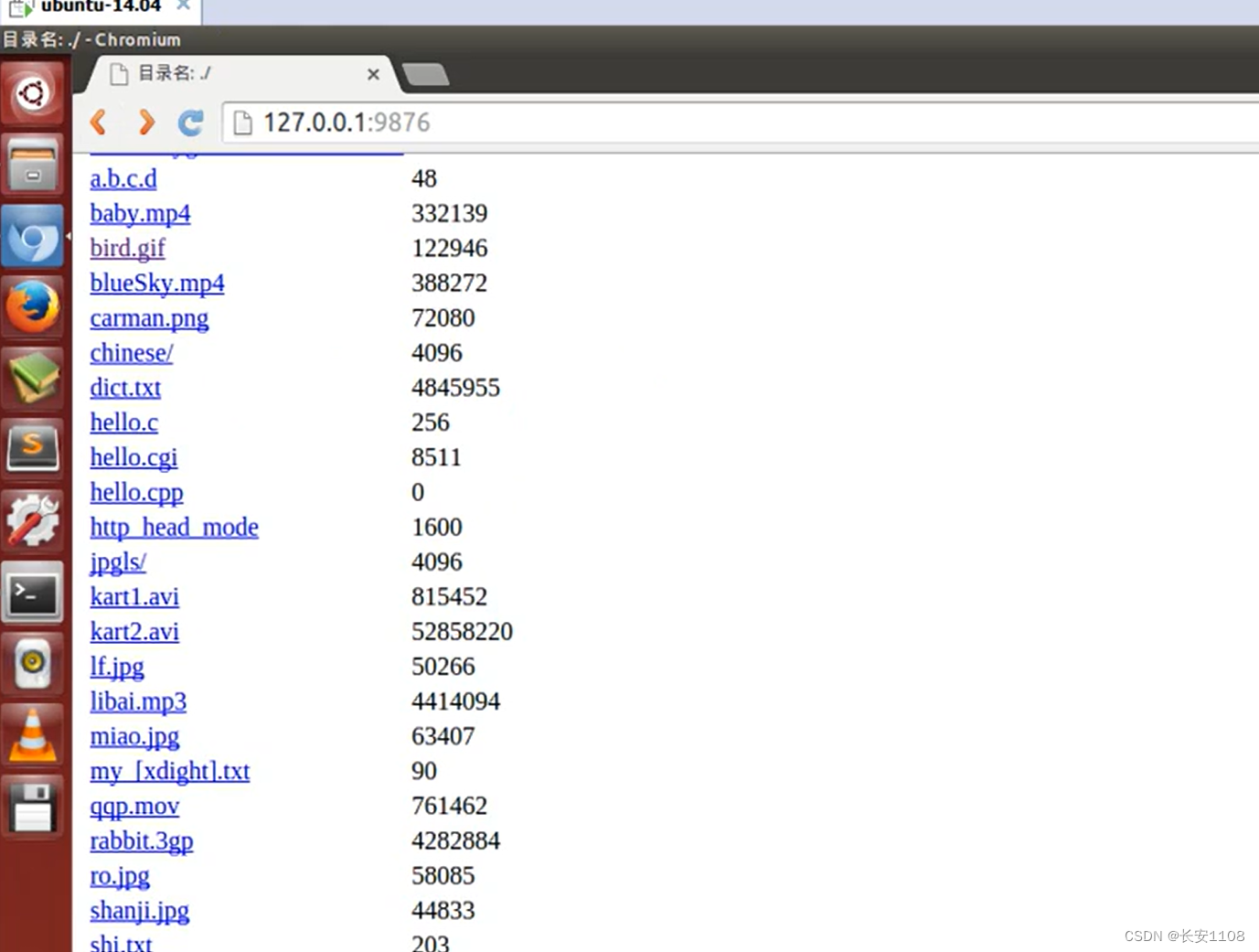Open the speaker audio app icon
1259x952 pixels.
[x=33, y=663]
